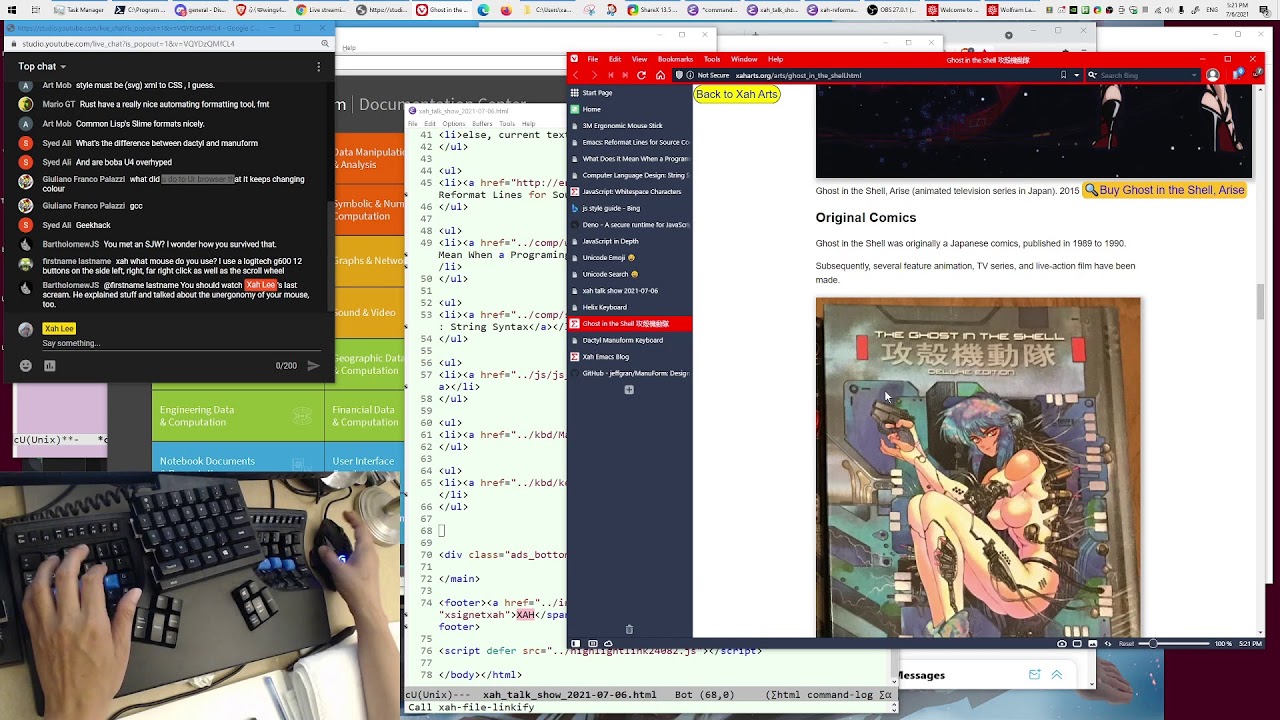
Task: Click sync cloud icon in Vivaldi status bar
Action: coord(608,643)
